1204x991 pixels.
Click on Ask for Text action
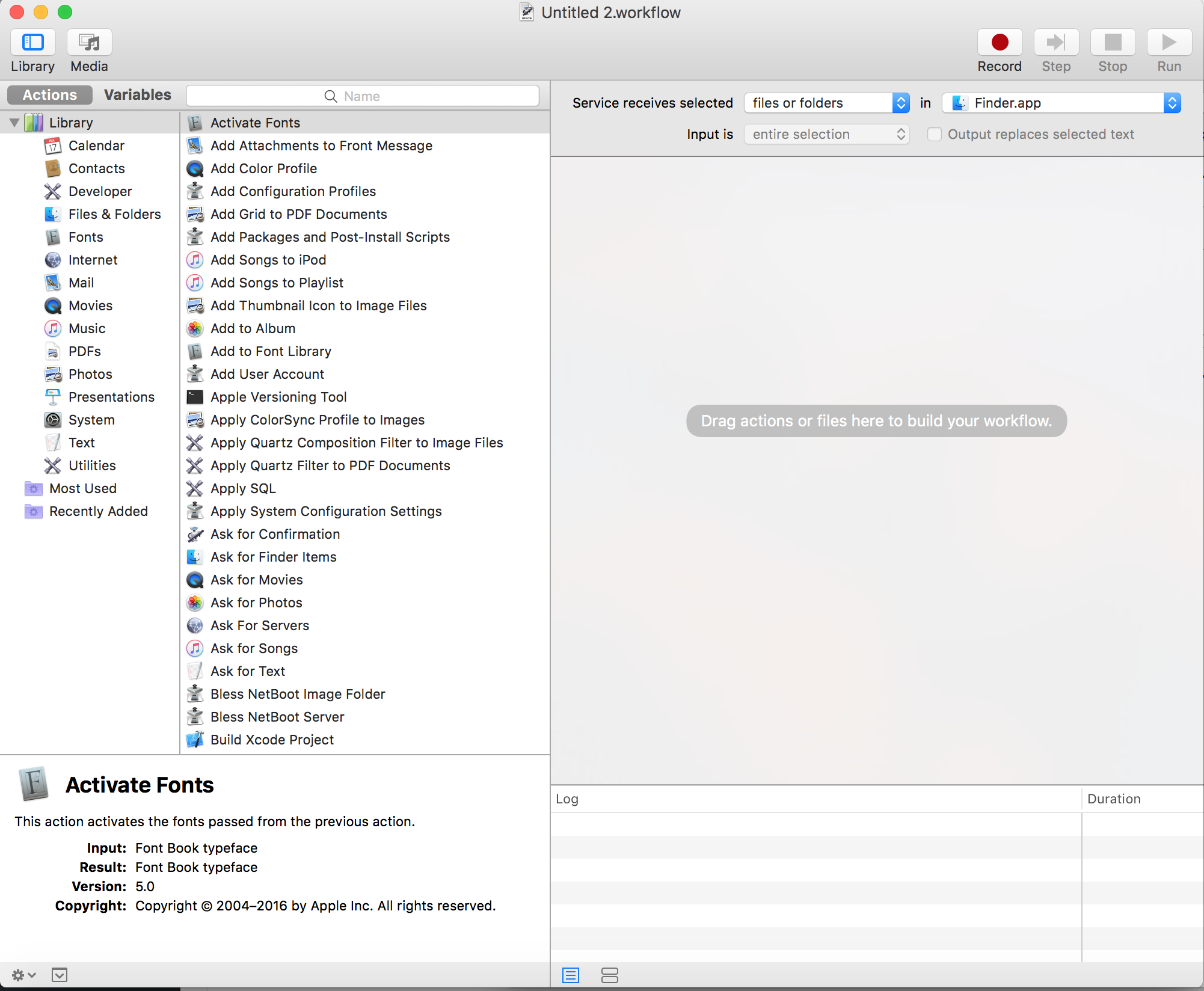[248, 671]
